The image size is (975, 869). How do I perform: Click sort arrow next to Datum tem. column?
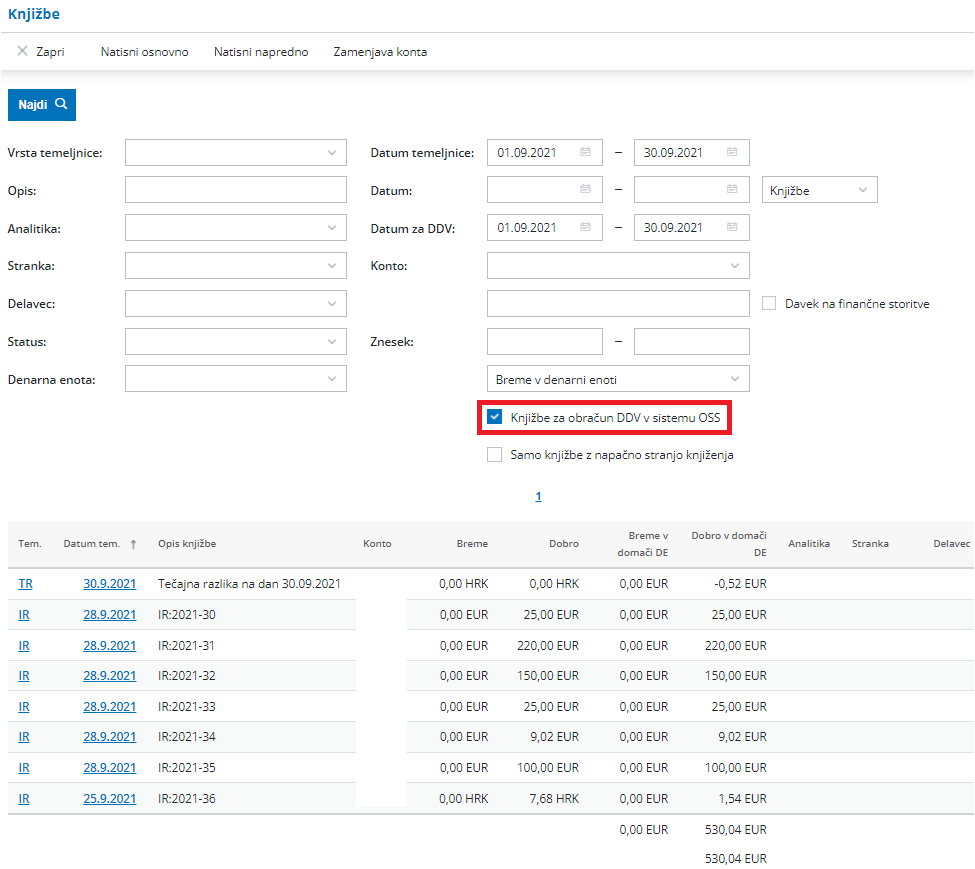(x=133, y=544)
